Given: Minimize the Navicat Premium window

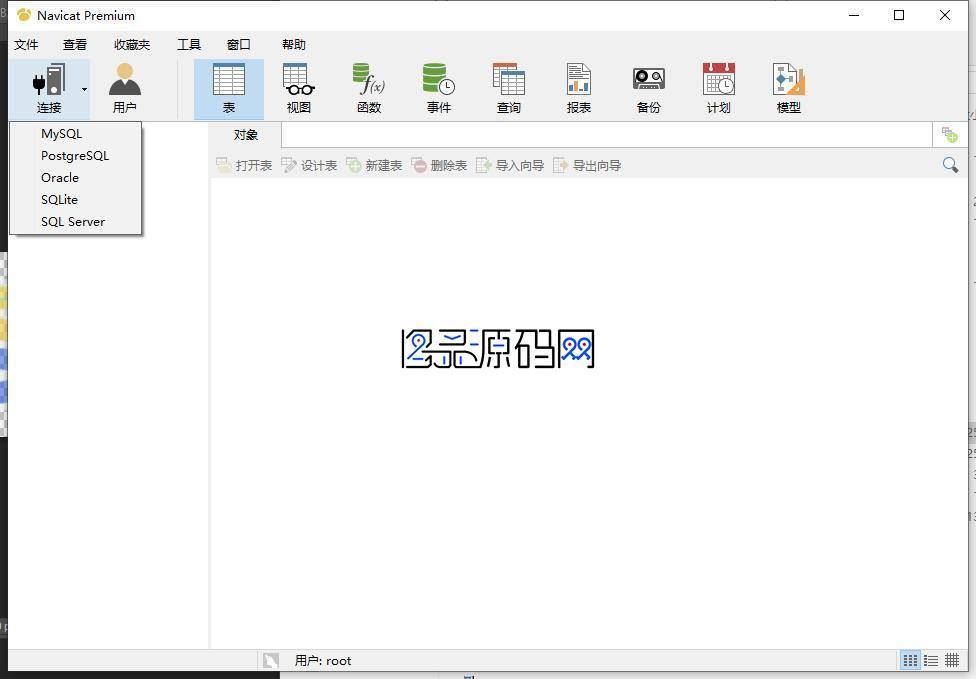Looking at the screenshot, I should tap(854, 15).
